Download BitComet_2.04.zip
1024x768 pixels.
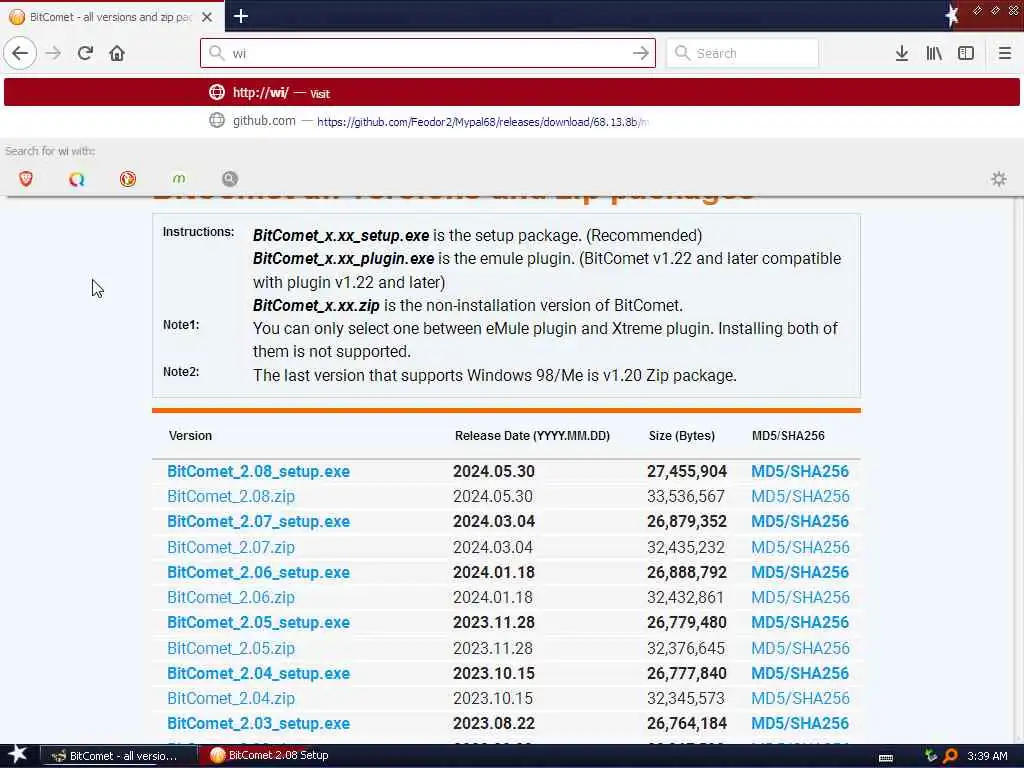[231, 699]
